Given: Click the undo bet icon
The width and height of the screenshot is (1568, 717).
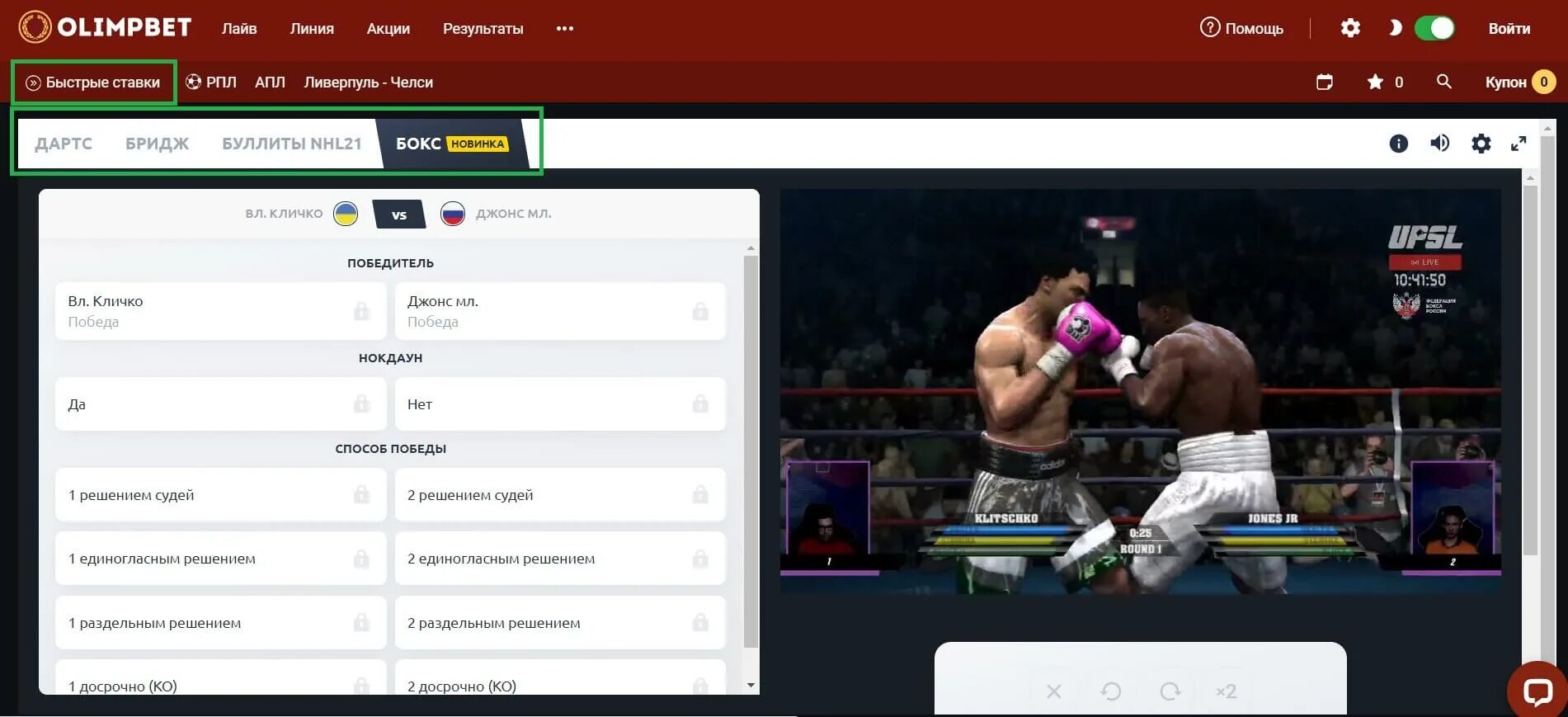Looking at the screenshot, I should [1111, 691].
